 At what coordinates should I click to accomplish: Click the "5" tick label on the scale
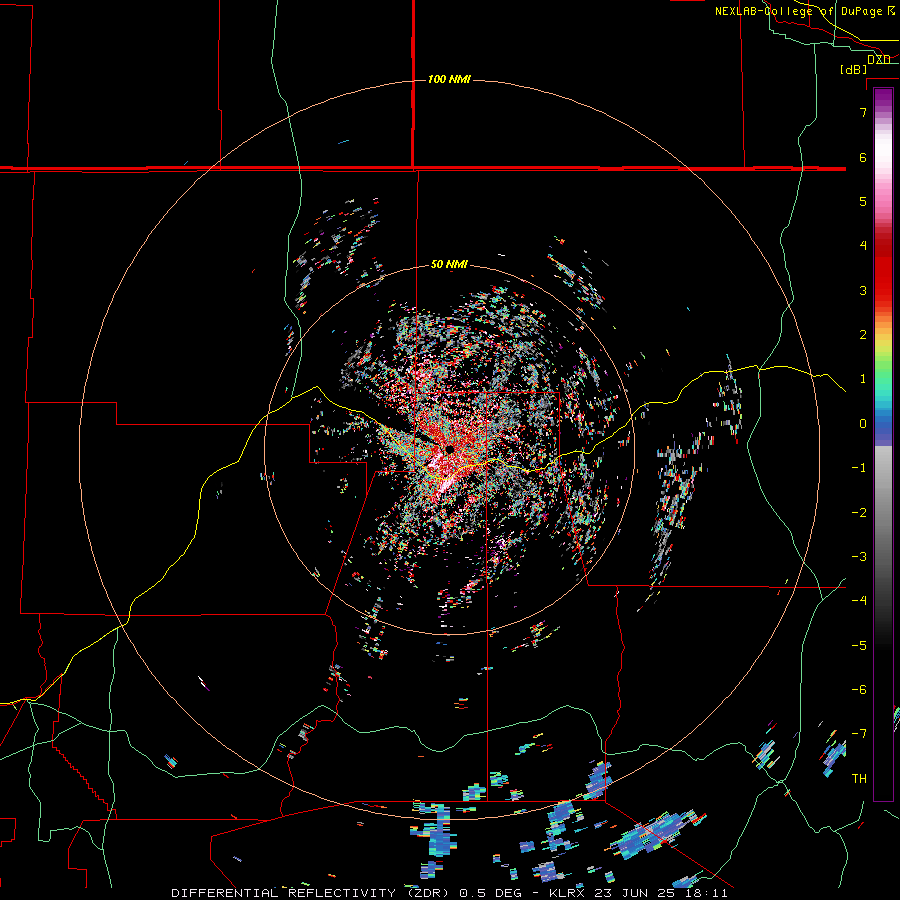tap(863, 201)
